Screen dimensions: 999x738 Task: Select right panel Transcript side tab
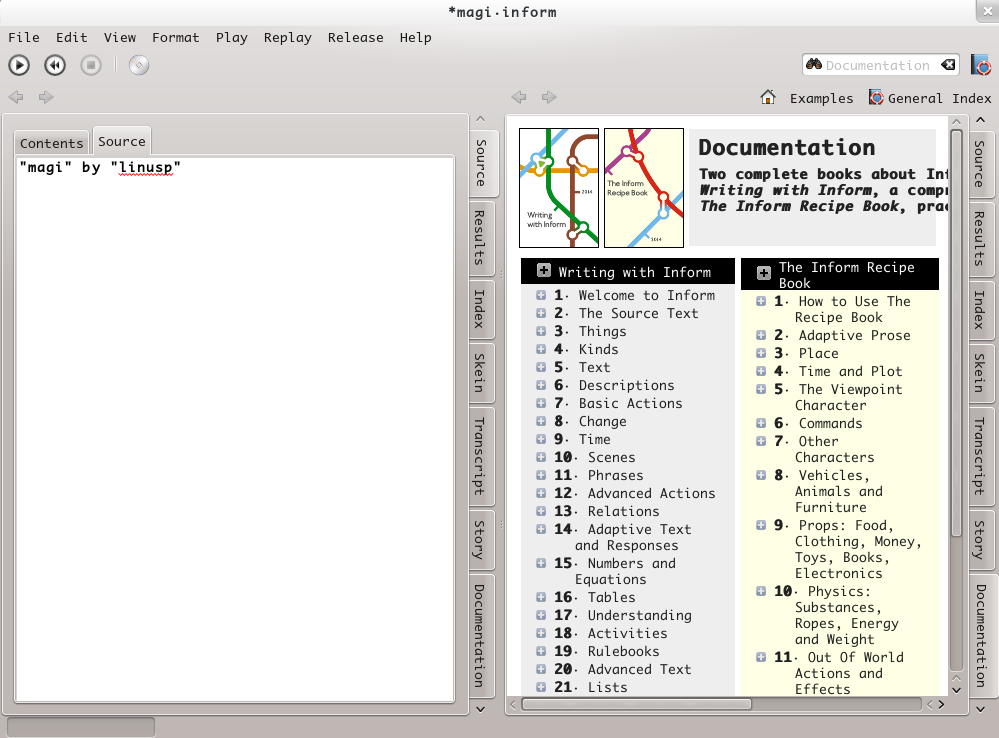981,456
